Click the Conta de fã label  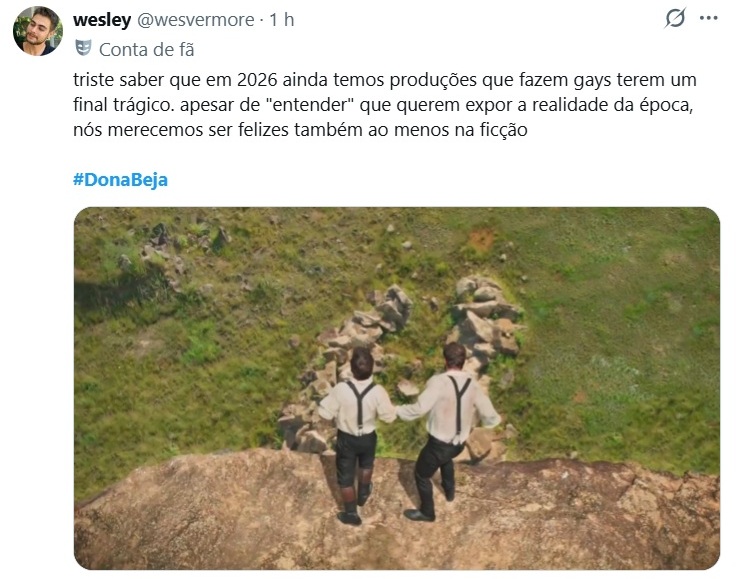coord(146,49)
